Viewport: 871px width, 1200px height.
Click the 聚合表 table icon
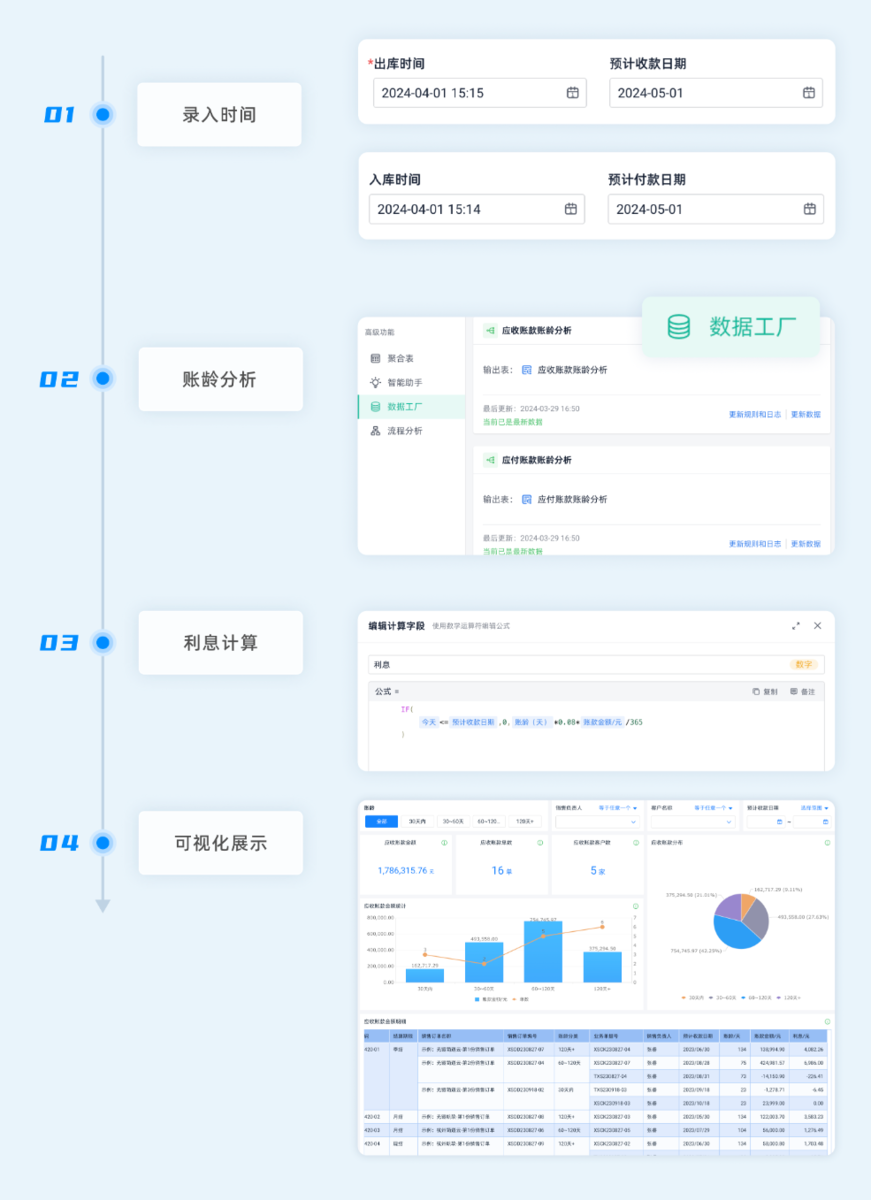tap(375, 358)
